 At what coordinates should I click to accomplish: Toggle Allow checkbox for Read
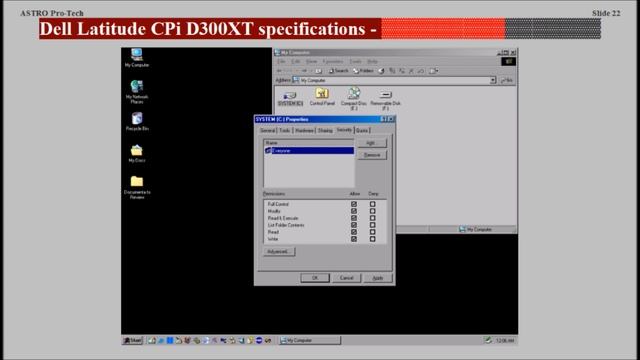(354, 232)
